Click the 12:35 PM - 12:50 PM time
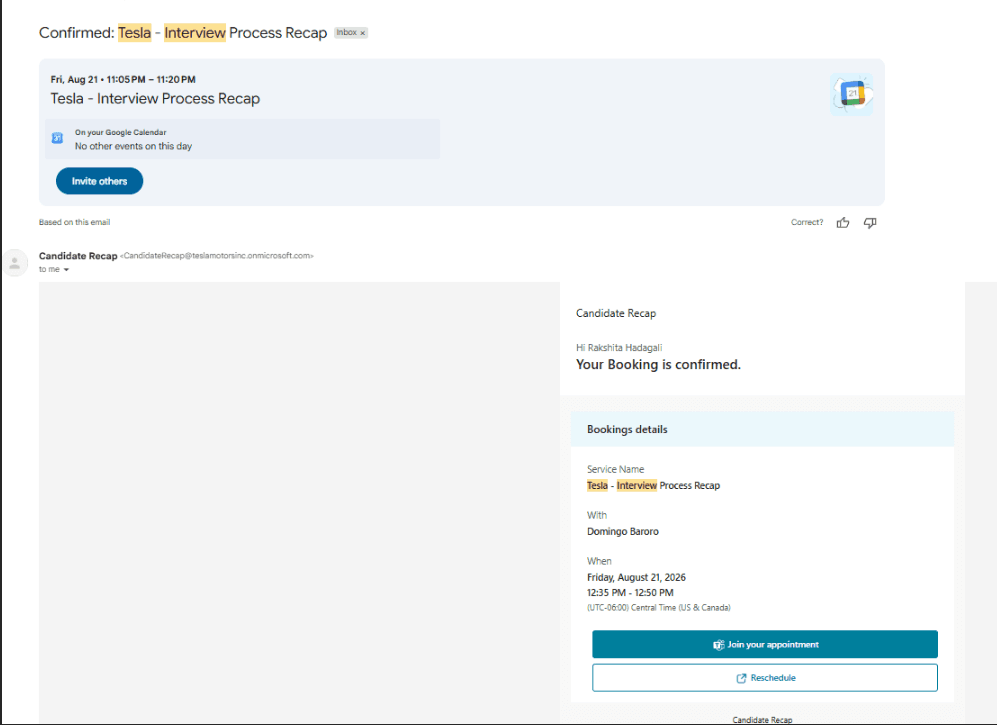The image size is (997, 725). (x=629, y=593)
